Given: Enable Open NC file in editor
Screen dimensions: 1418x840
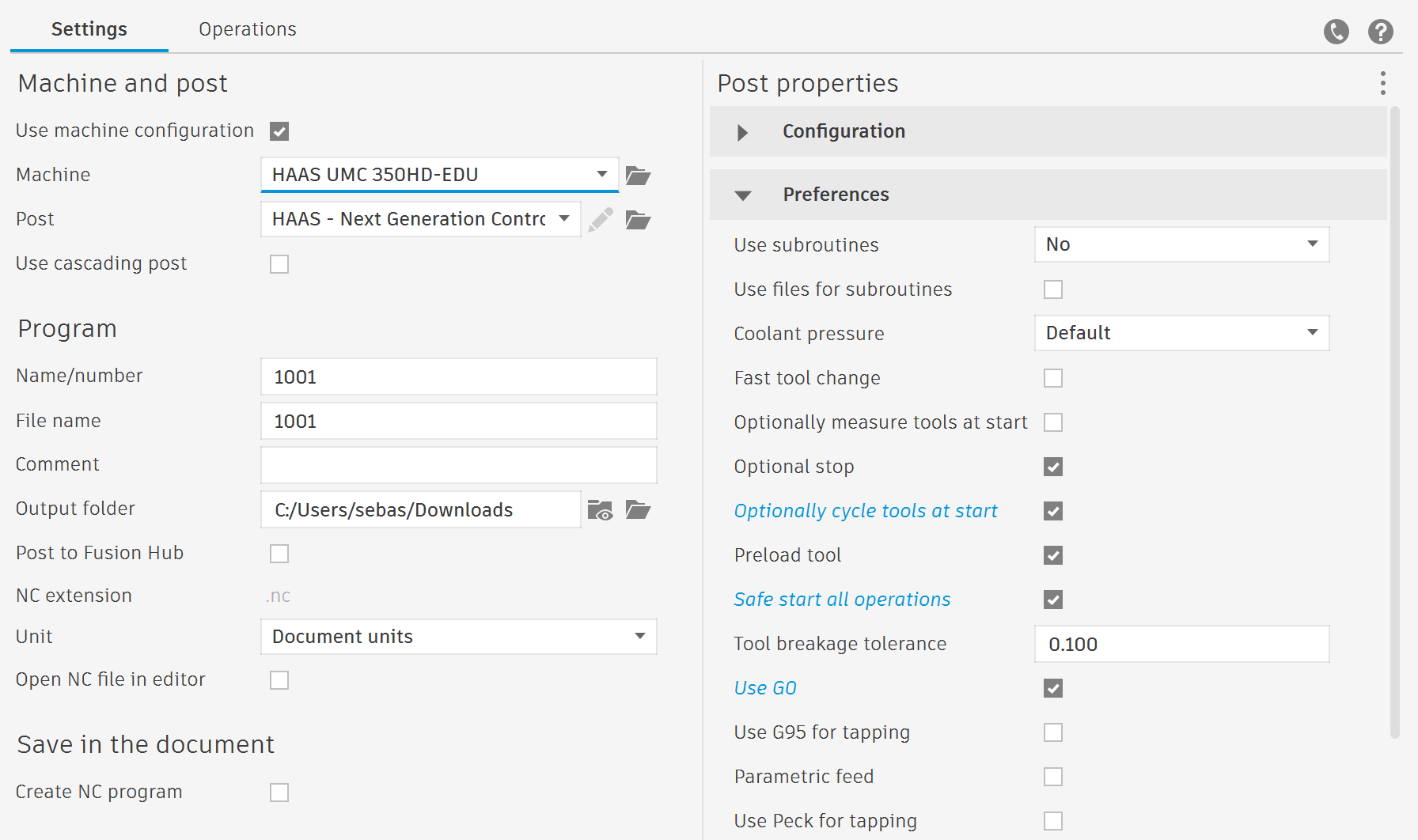Looking at the screenshot, I should pyautogui.click(x=279, y=680).
